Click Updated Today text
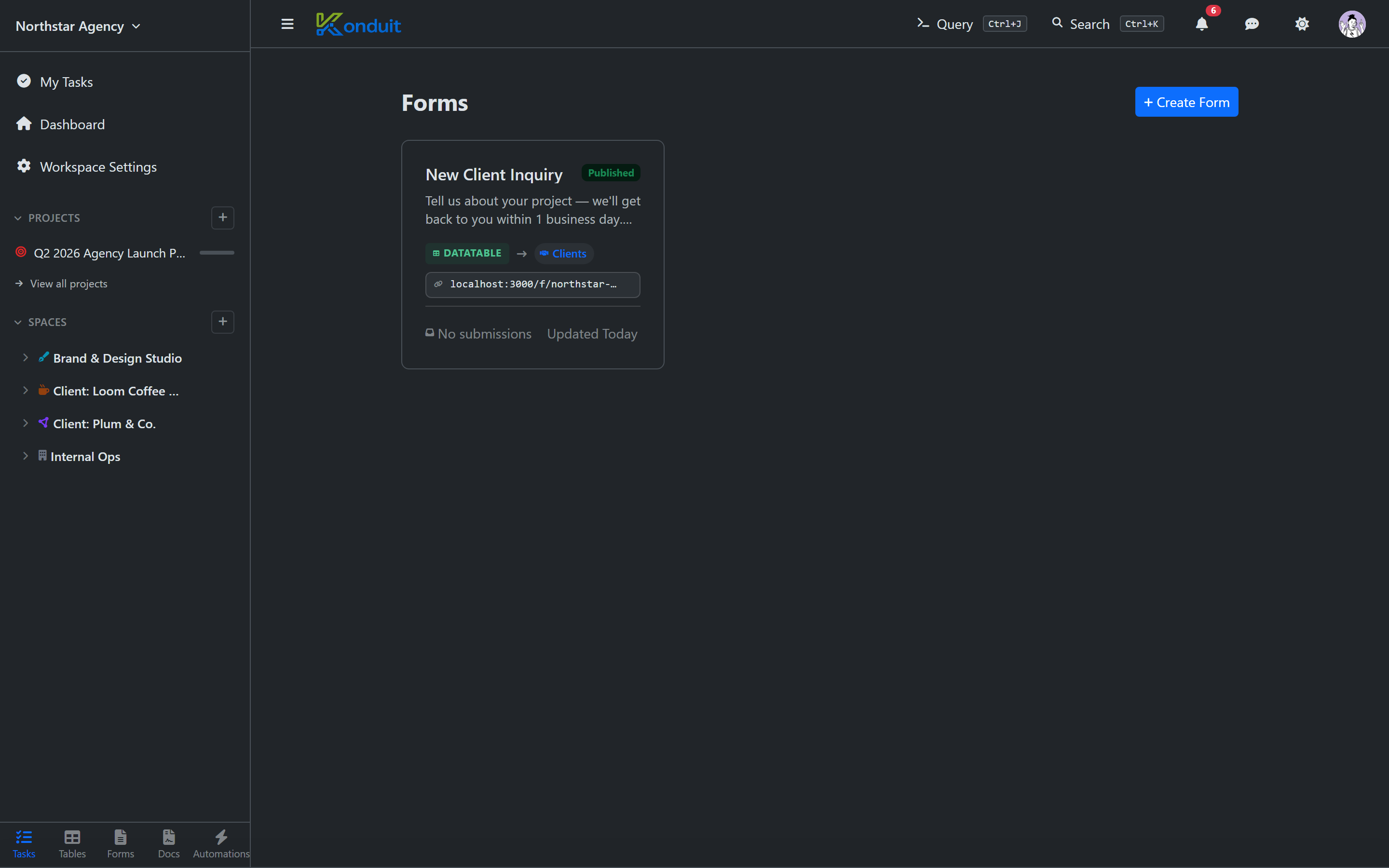The image size is (1389, 868). click(592, 334)
